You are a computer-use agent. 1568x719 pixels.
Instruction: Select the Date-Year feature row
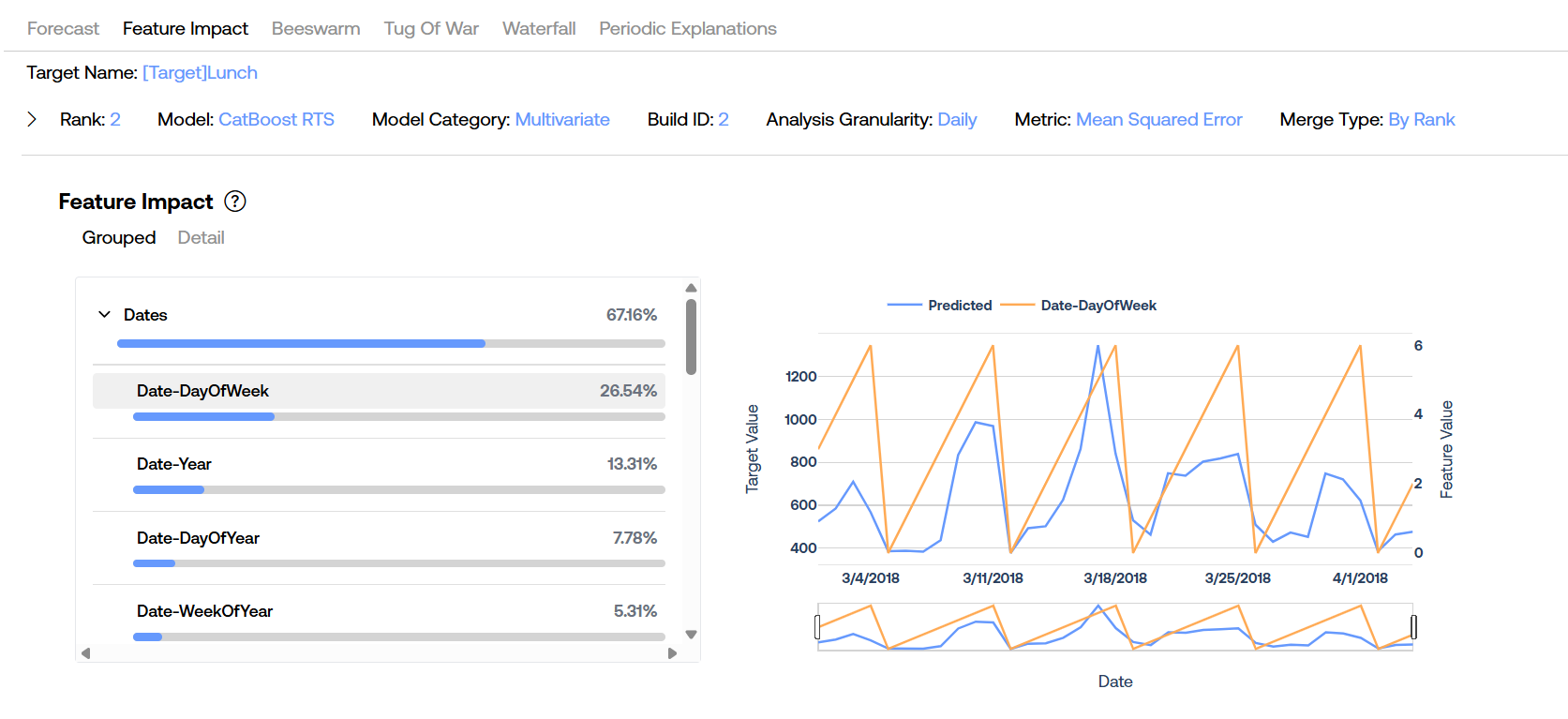(x=379, y=464)
